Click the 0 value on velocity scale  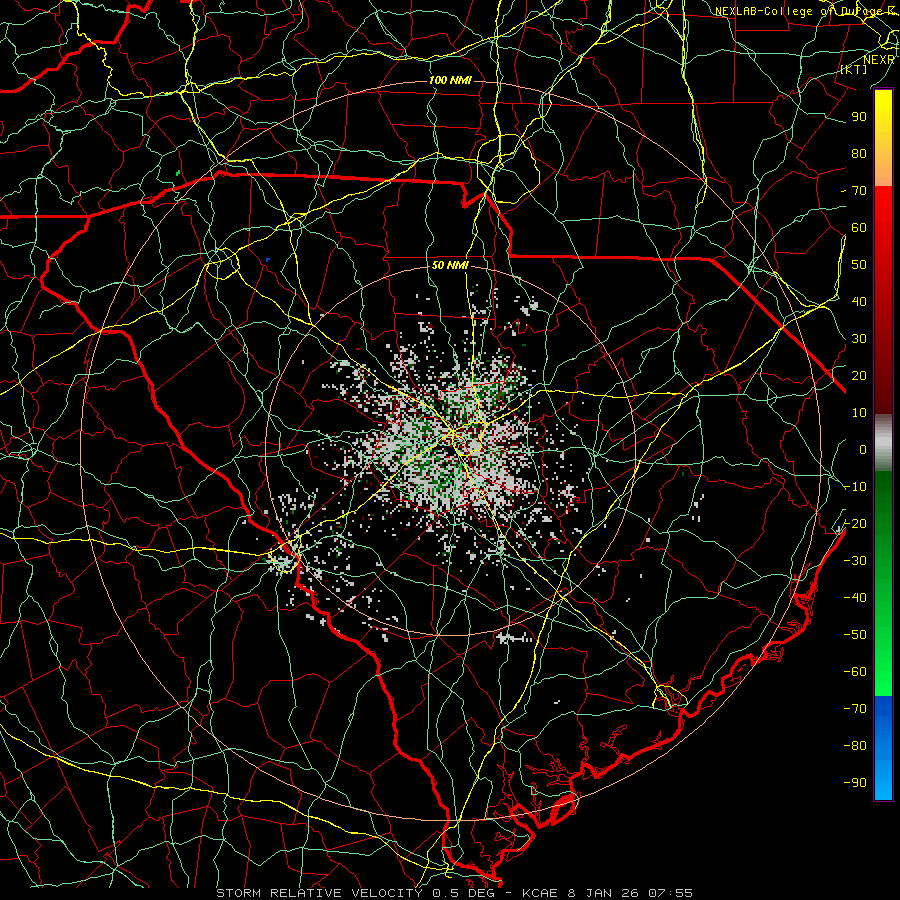pyautogui.click(x=863, y=449)
